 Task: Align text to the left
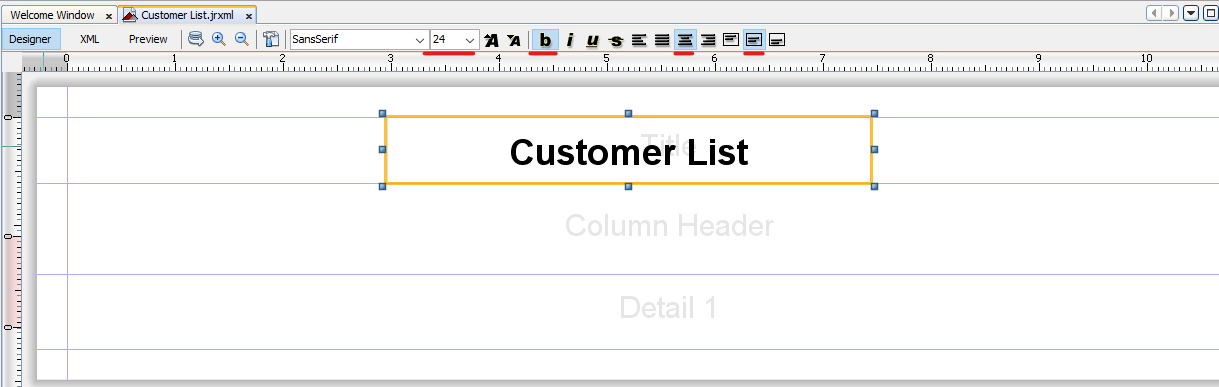tap(639, 40)
